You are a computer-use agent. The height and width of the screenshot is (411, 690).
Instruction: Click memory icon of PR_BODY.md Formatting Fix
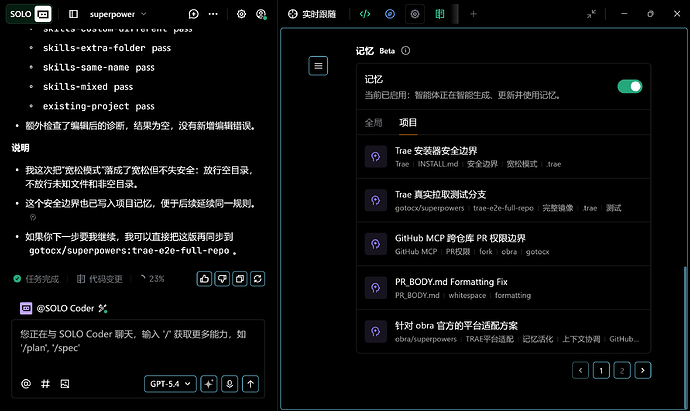point(376,288)
